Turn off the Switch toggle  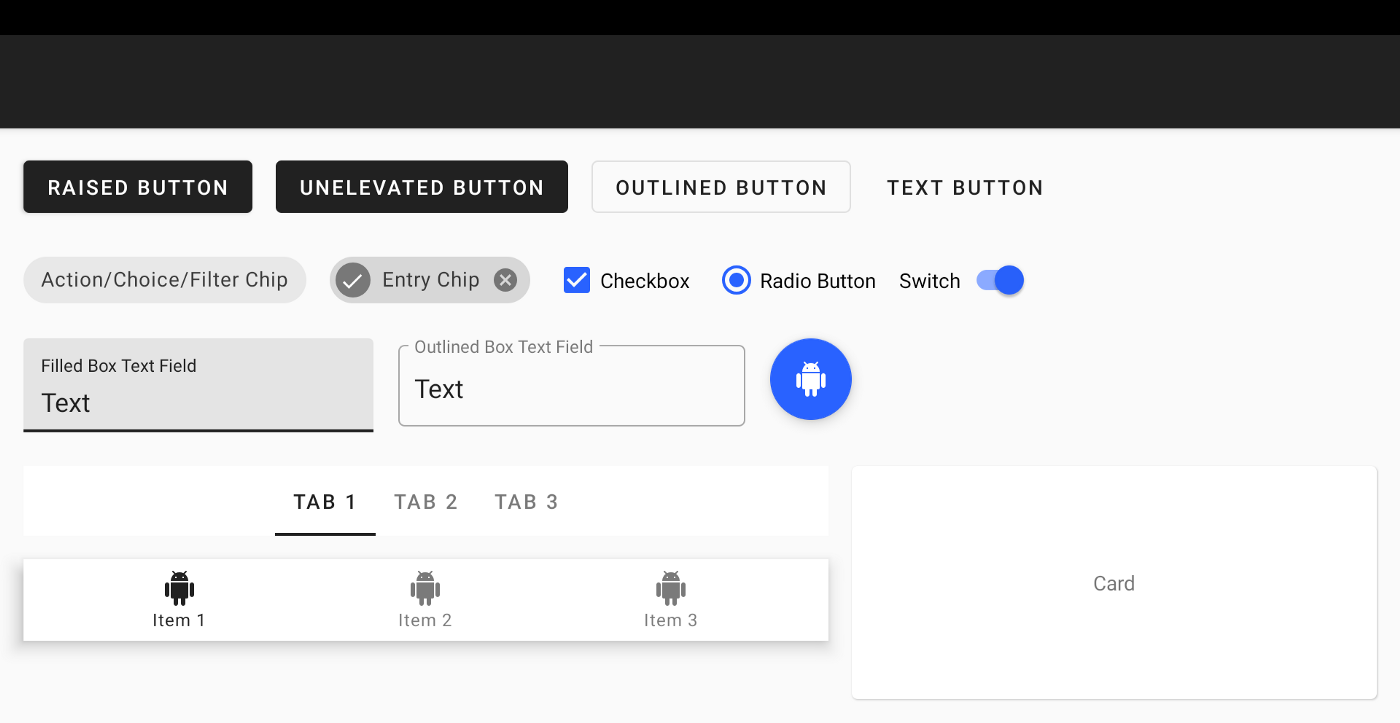pyautogui.click(x=1000, y=280)
